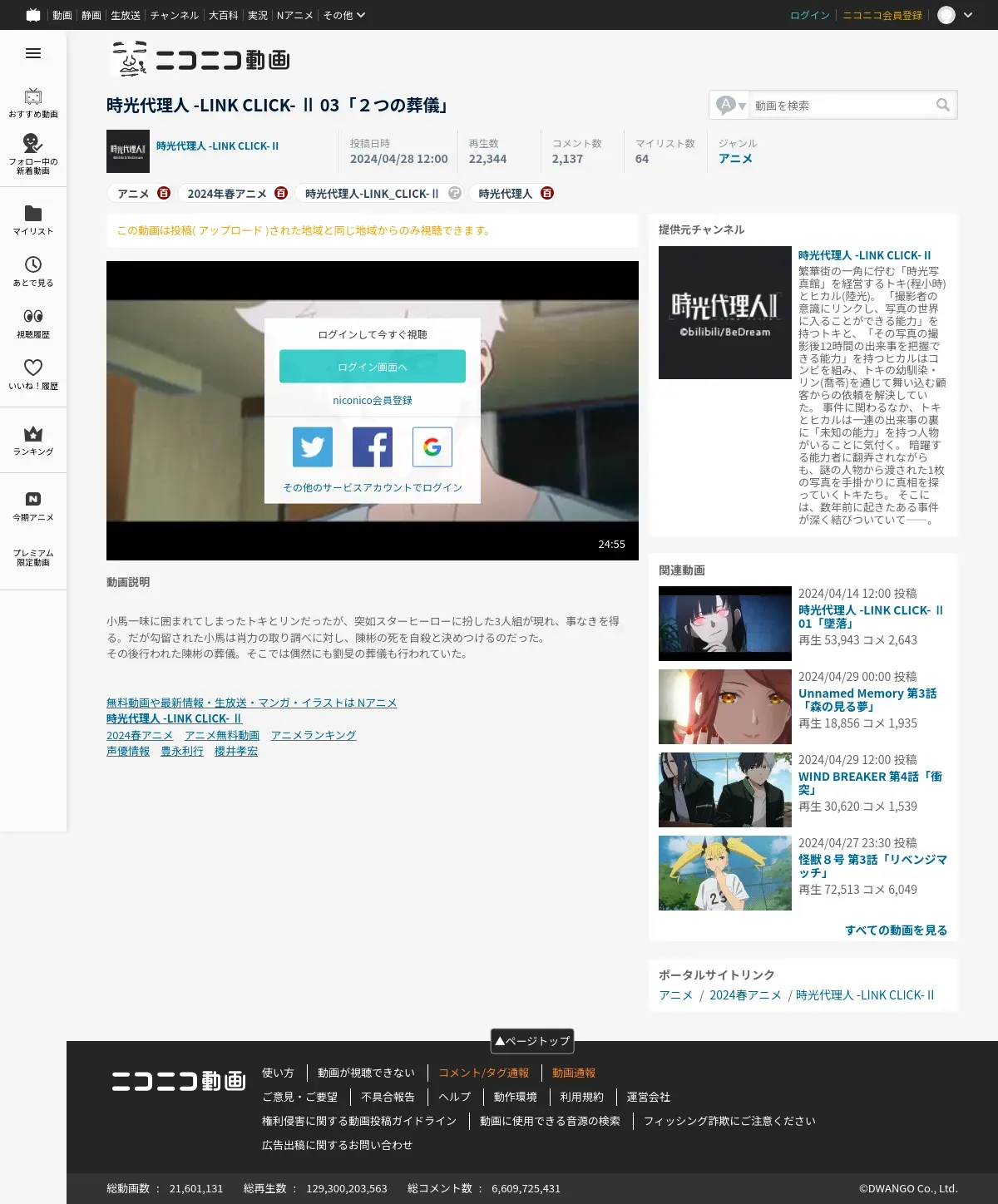
Task: Open 不具合報告 in the footer
Action: (x=388, y=1097)
